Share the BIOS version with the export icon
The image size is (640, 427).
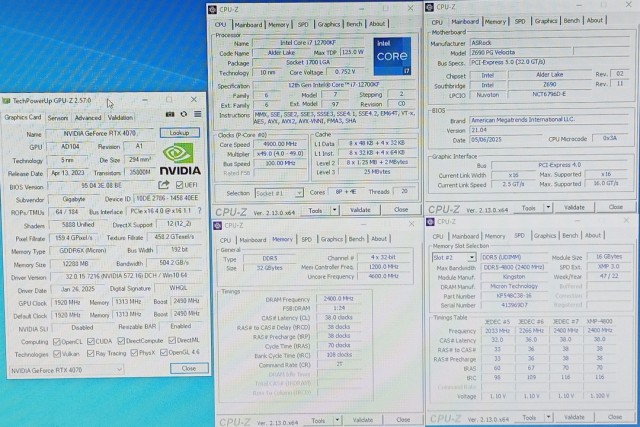[x=164, y=185]
